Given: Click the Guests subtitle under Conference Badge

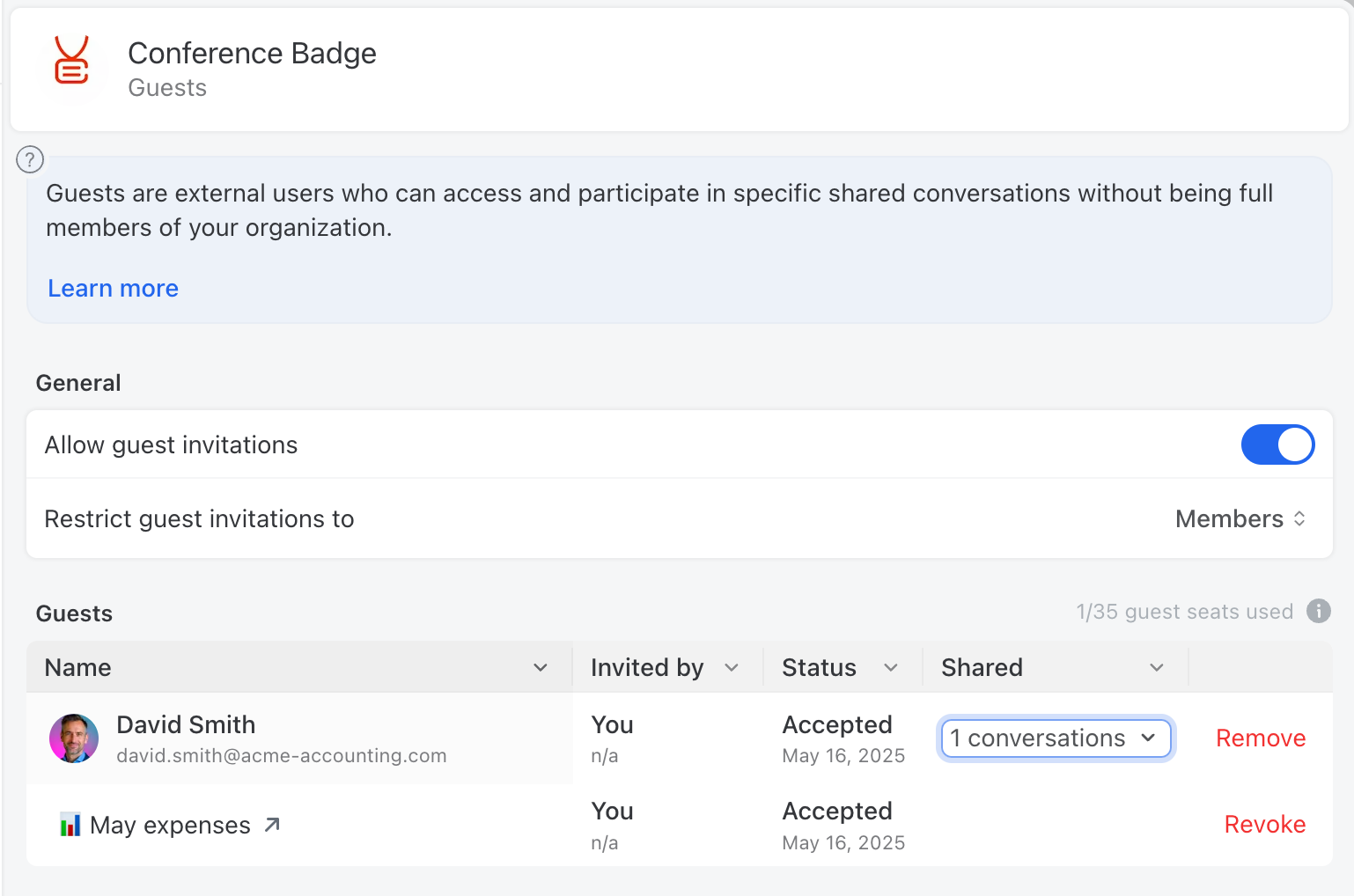Looking at the screenshot, I should 167,88.
